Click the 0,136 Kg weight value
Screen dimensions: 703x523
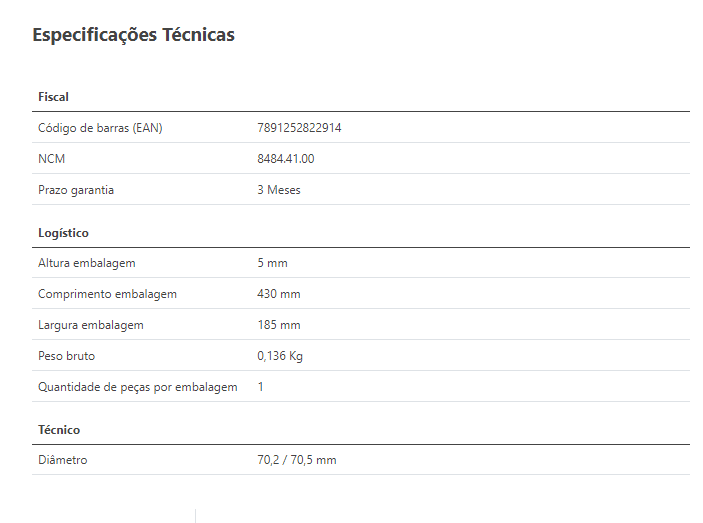280,356
